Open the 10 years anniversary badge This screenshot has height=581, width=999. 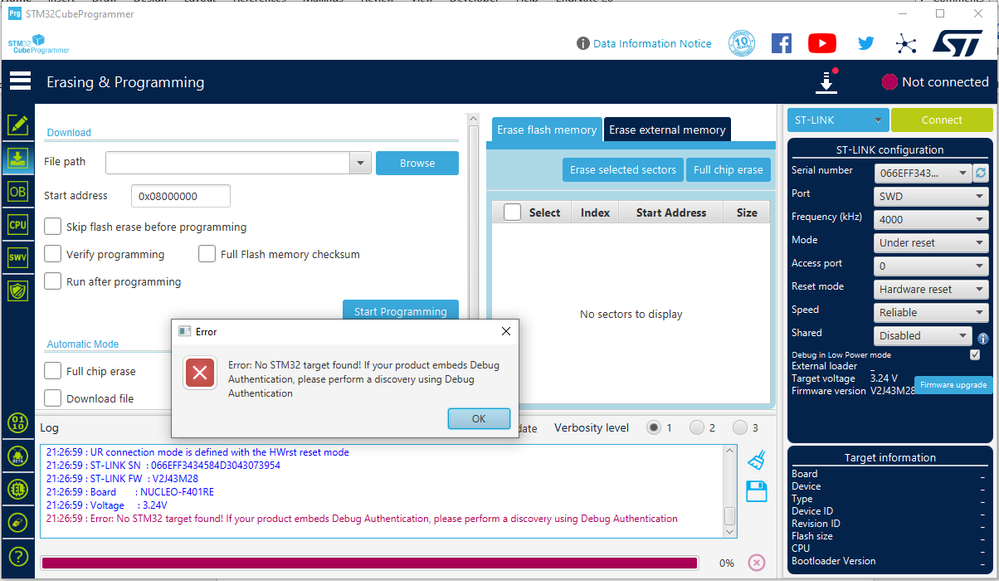pos(742,43)
